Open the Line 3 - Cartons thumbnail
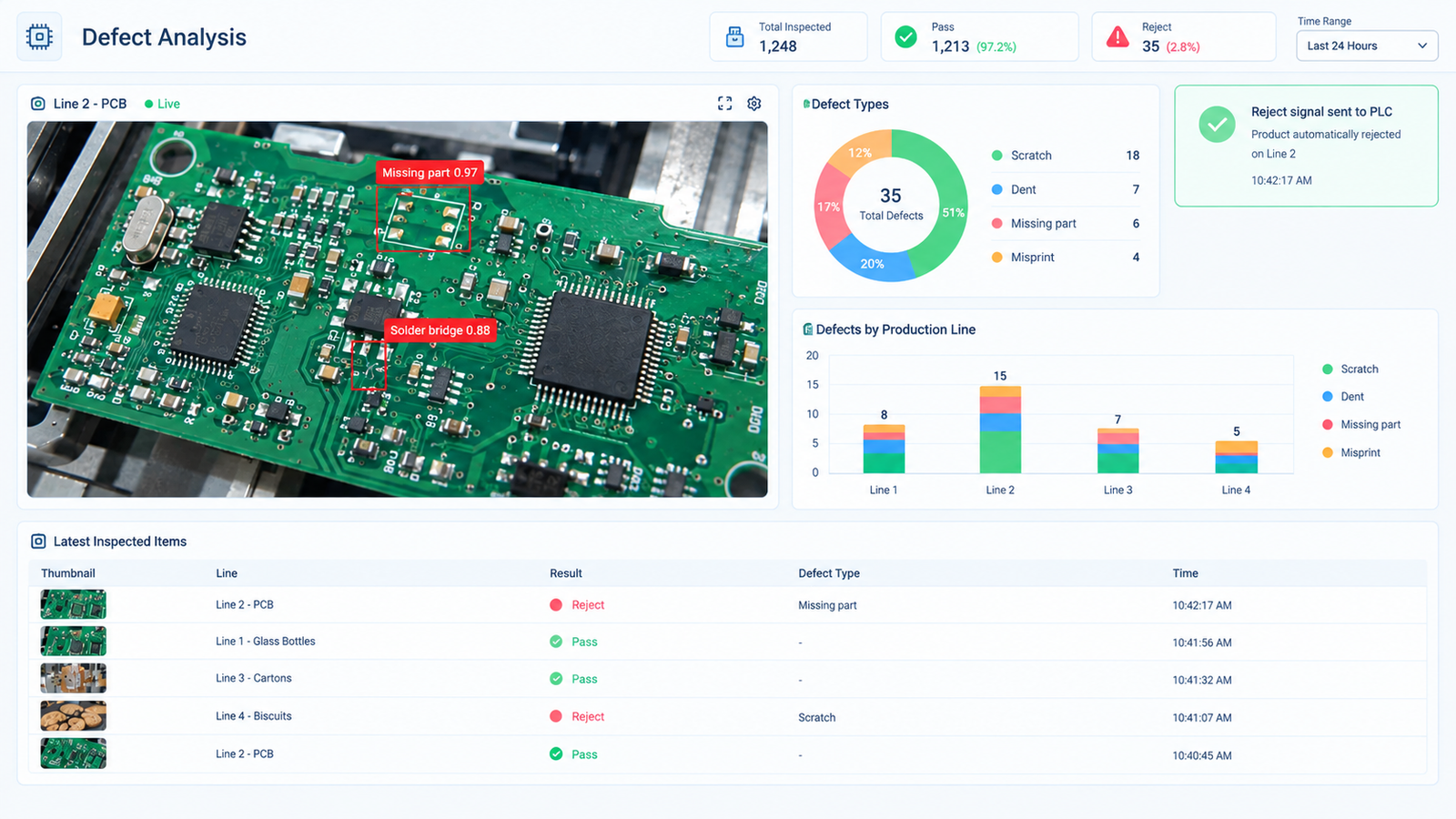Viewport: 1456px width, 819px height. 74,679
